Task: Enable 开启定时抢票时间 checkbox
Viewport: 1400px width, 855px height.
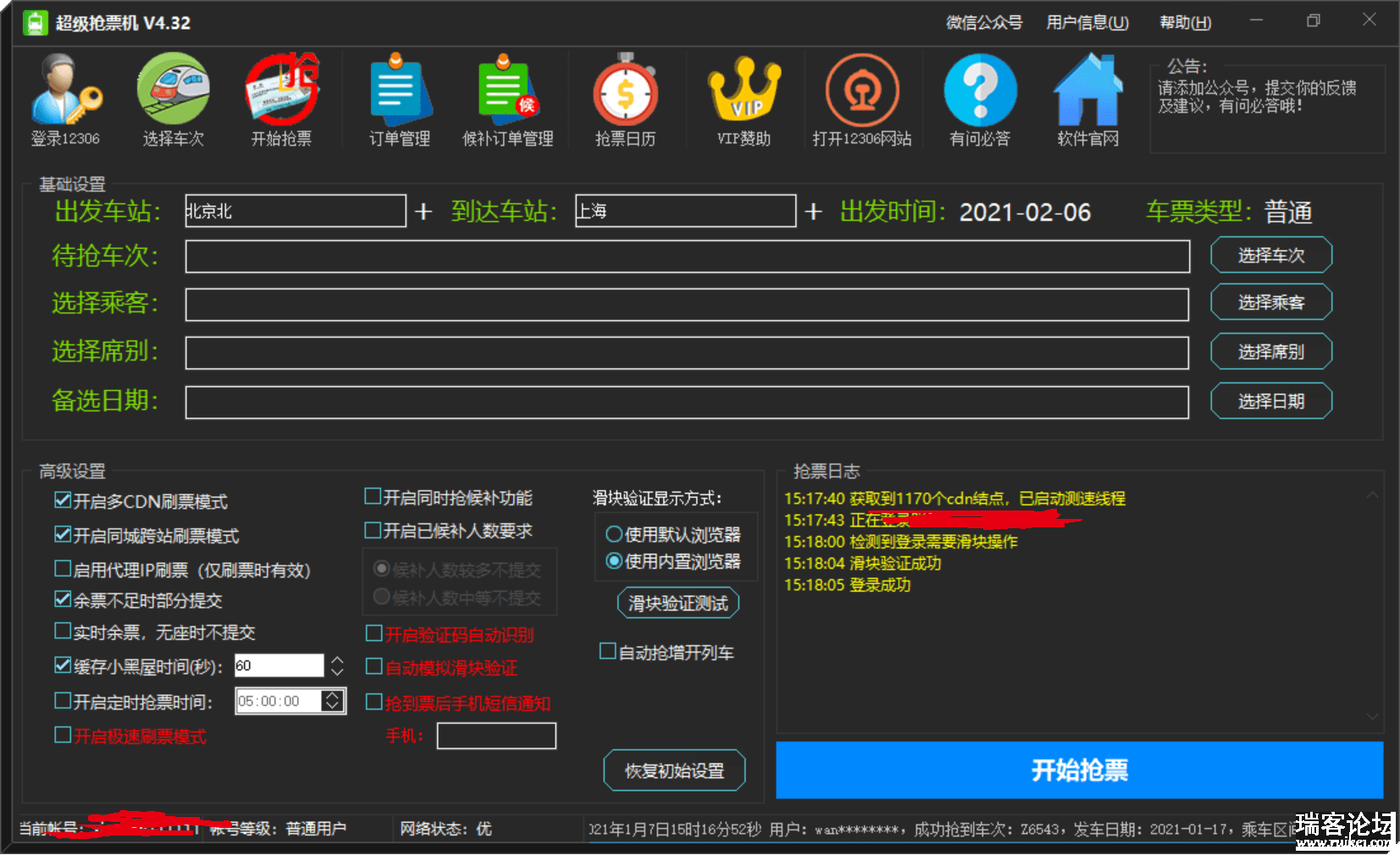Action: tap(63, 701)
